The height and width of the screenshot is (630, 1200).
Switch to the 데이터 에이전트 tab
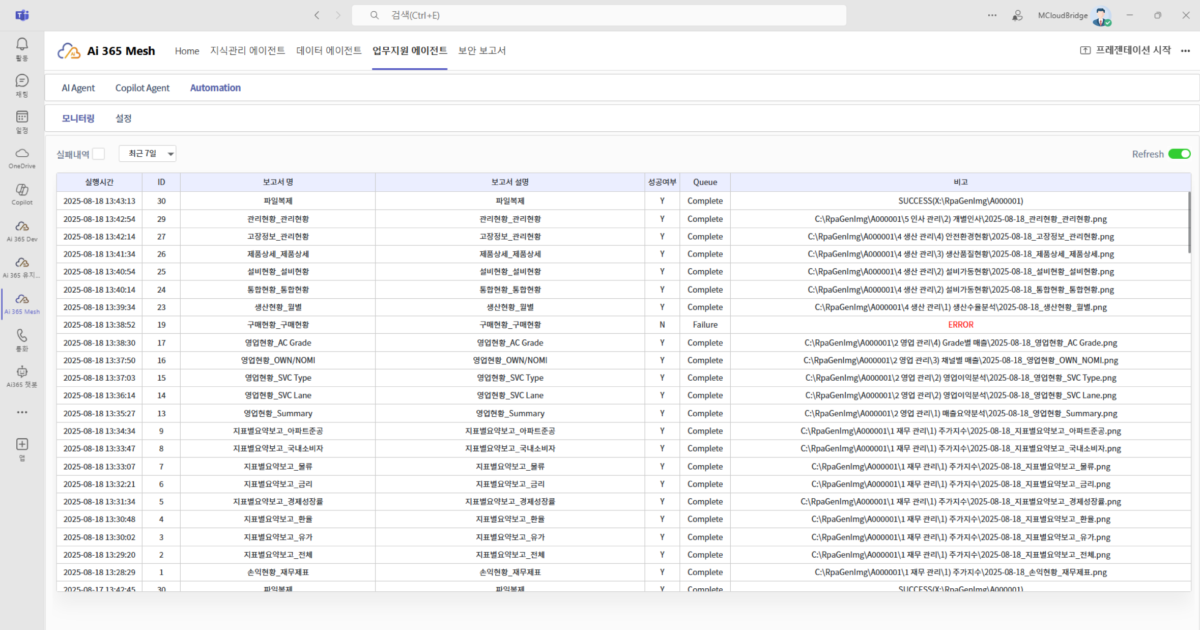[329, 51]
